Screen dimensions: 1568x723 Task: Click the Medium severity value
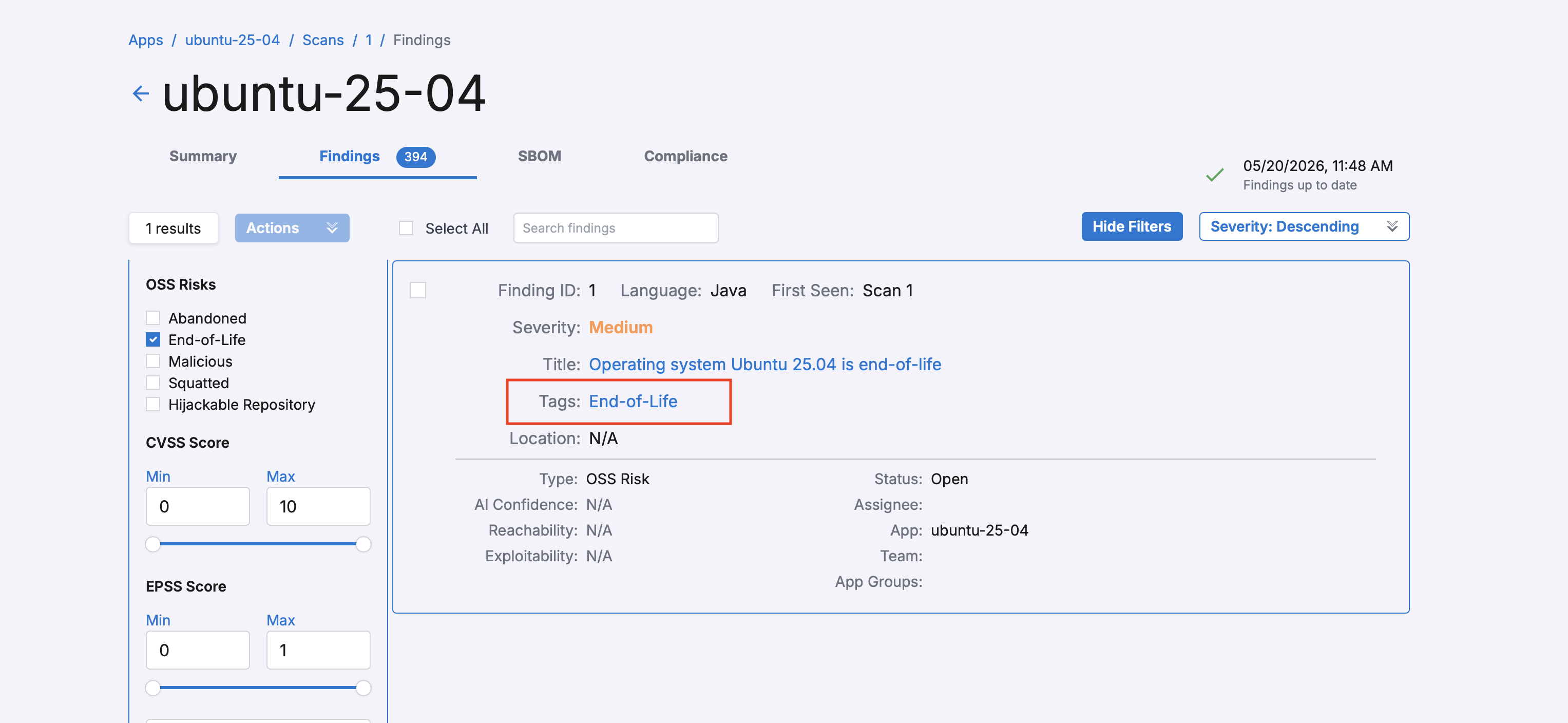[620, 328]
